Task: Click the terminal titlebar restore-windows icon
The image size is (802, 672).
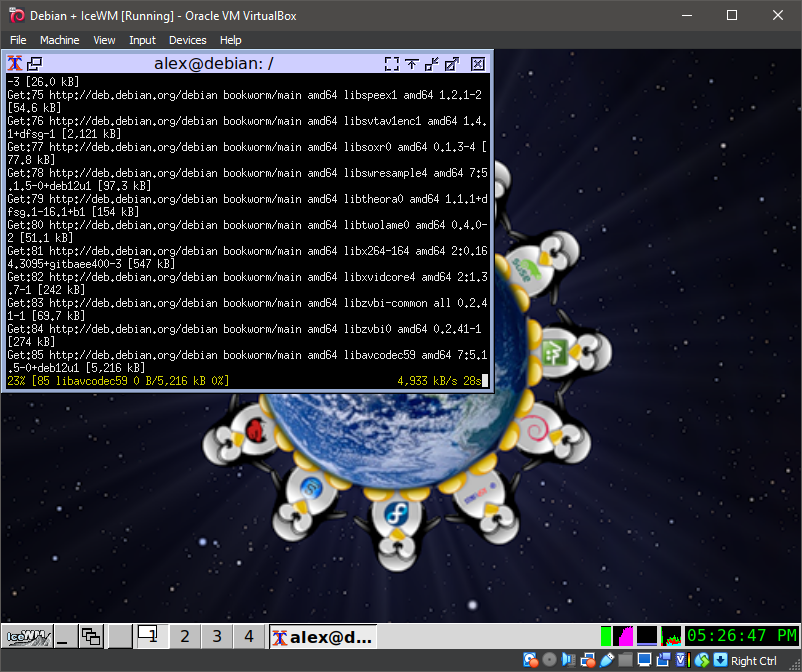Action: pos(34,63)
